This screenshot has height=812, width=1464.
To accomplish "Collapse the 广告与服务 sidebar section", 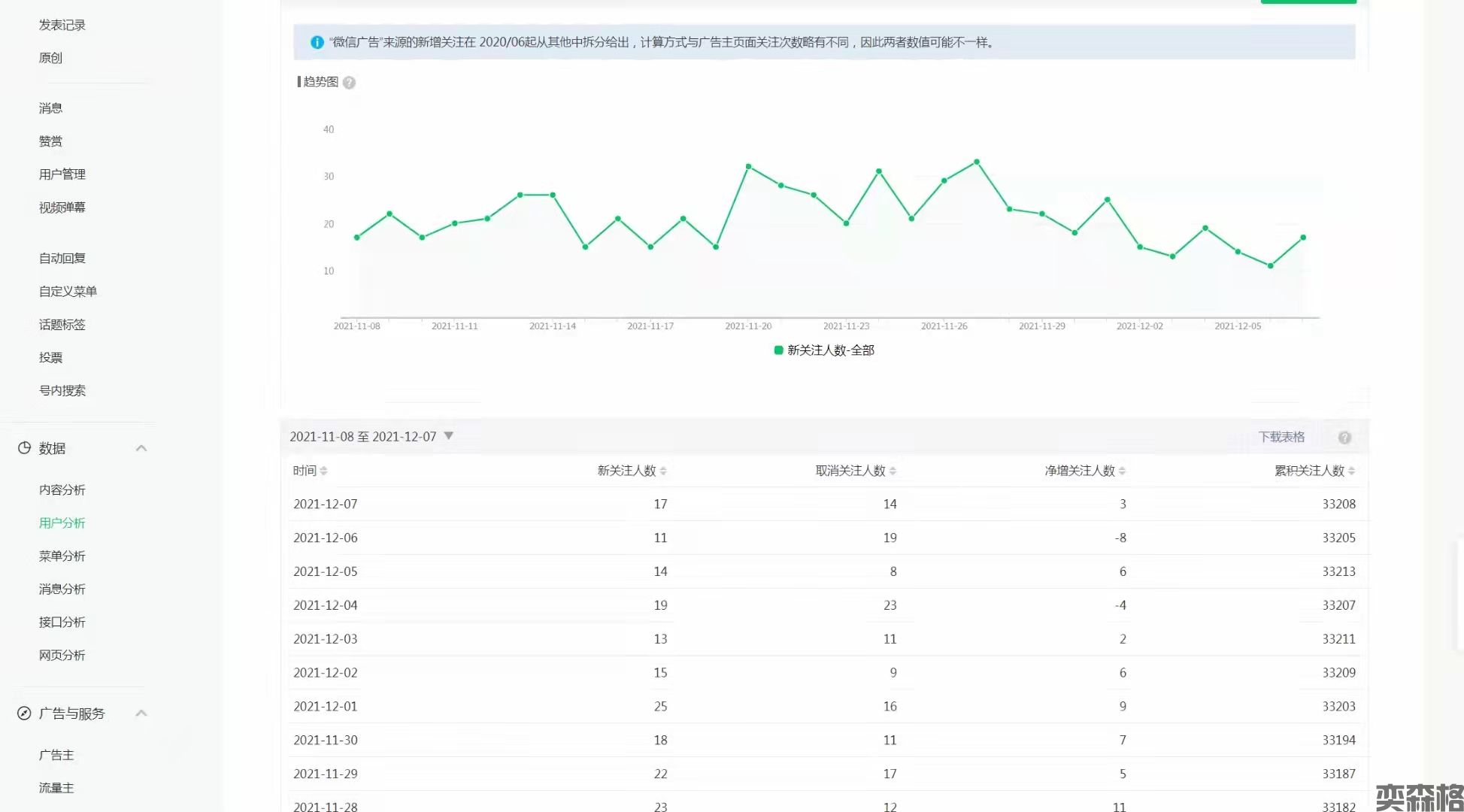I will 141,714.
